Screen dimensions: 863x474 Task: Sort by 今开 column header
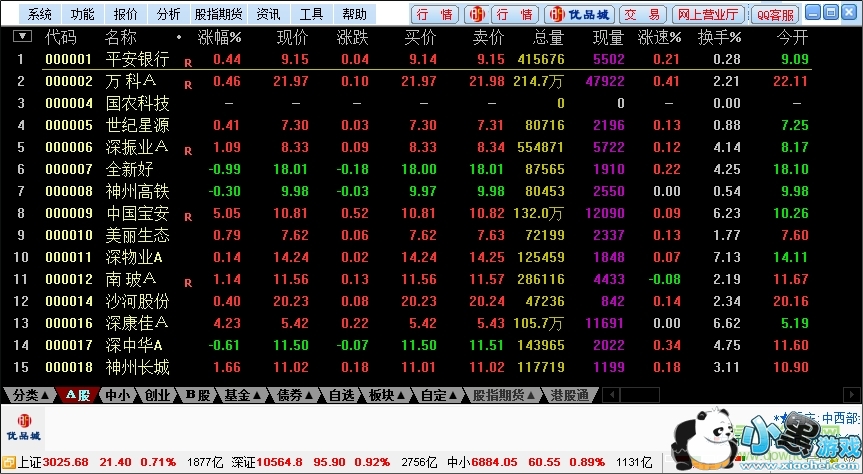792,37
